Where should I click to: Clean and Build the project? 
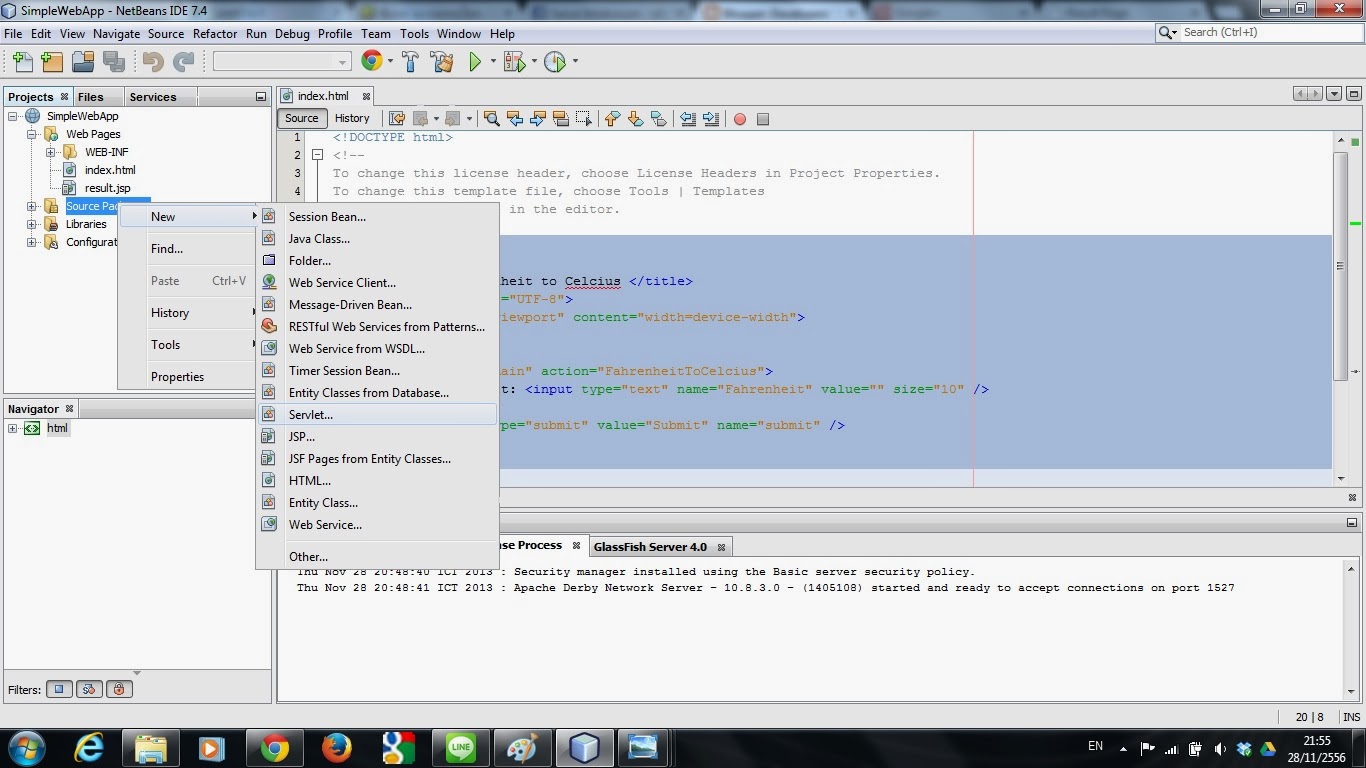(442, 61)
